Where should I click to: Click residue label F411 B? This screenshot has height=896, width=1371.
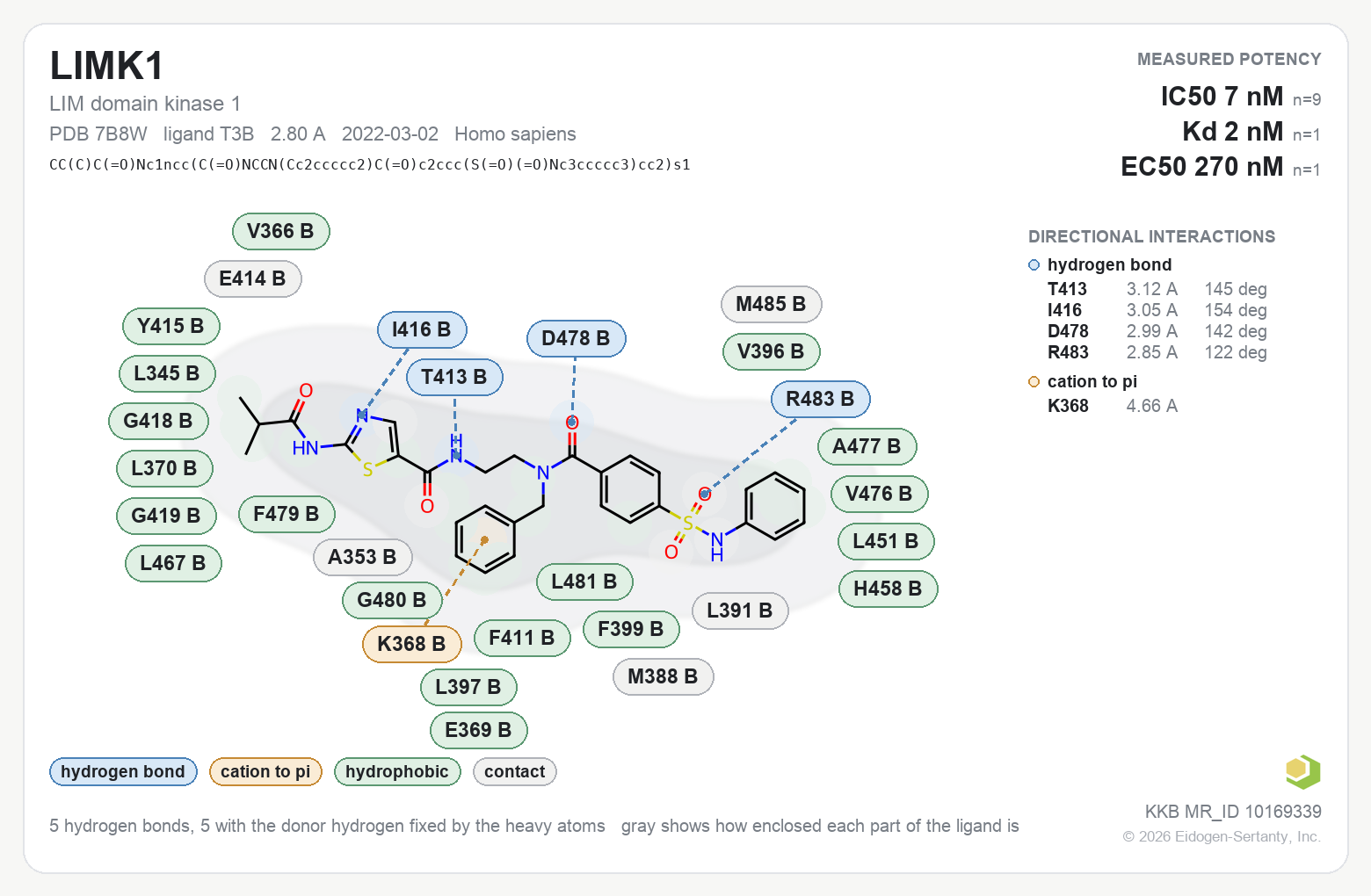[522, 639]
